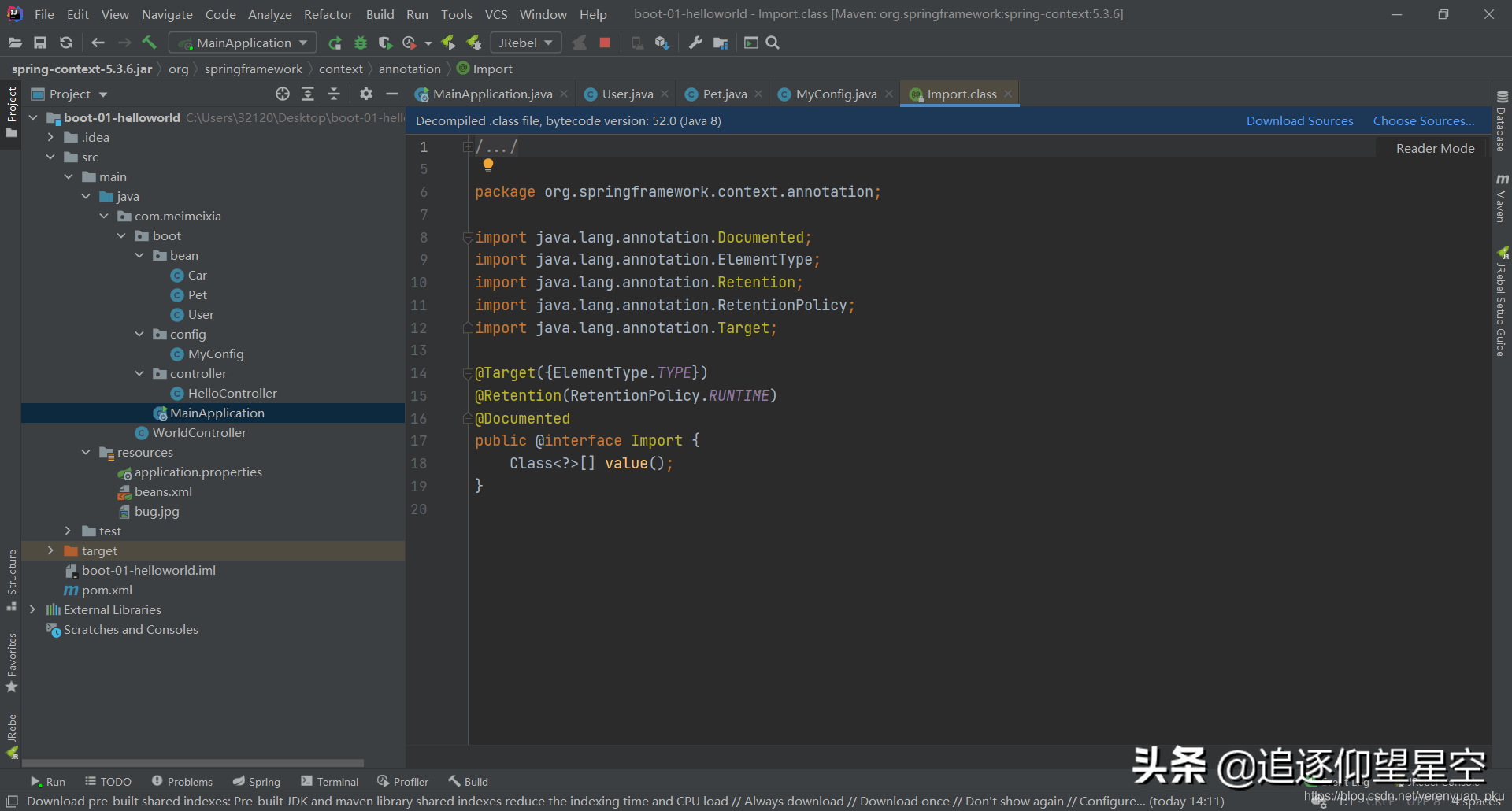Click the Open file folder icon
The image size is (1512, 811).
coord(15,43)
